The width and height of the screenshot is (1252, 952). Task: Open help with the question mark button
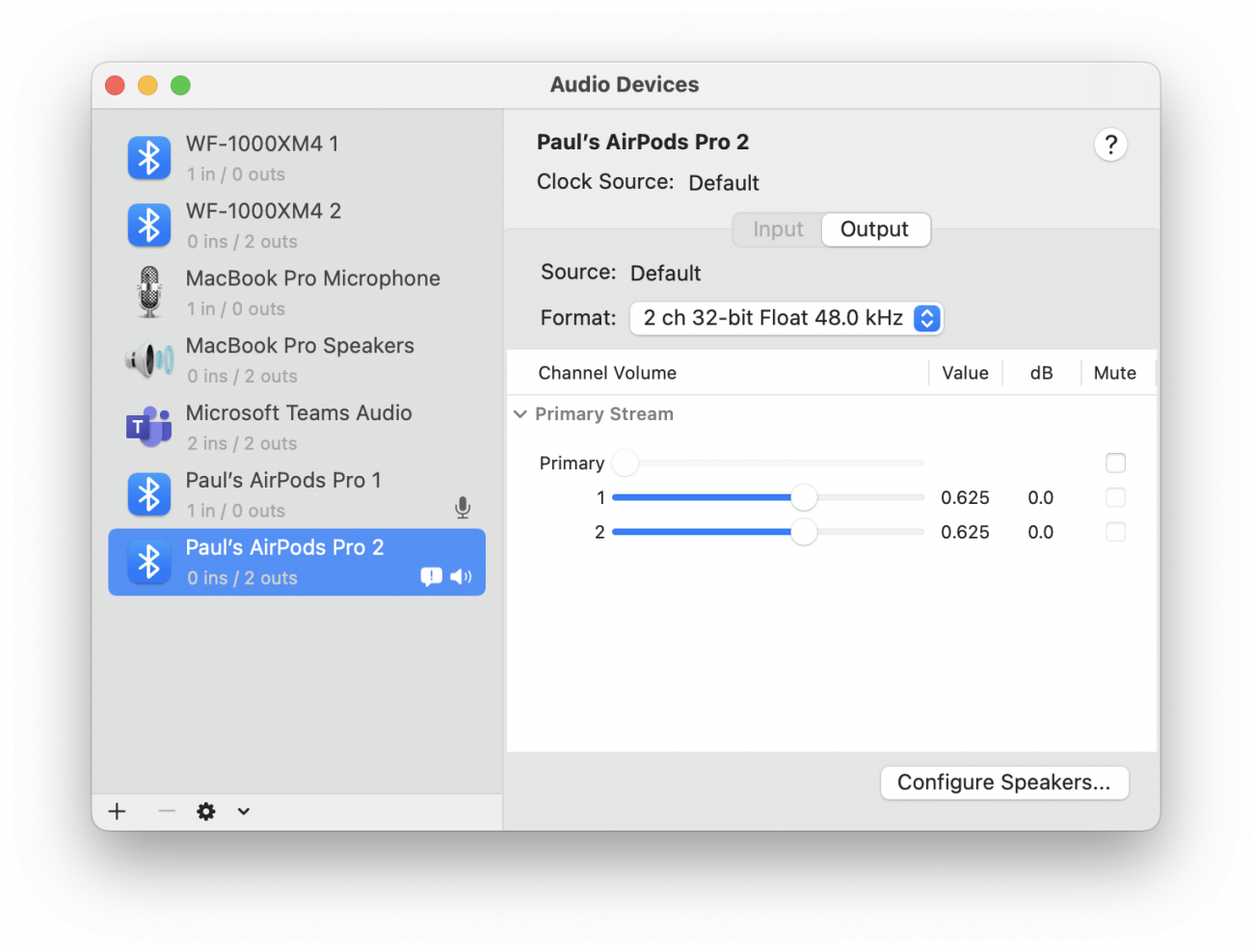[x=1110, y=145]
